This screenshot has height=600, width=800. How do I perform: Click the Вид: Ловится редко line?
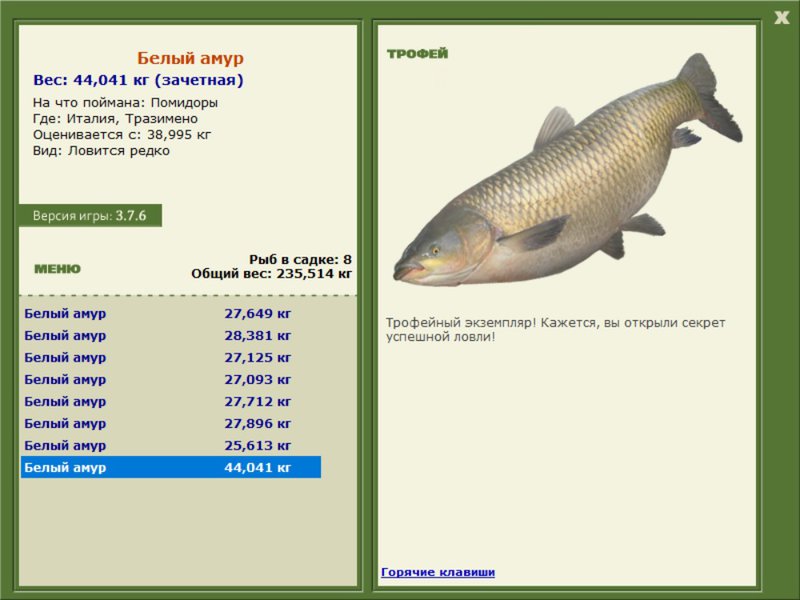coord(101,151)
